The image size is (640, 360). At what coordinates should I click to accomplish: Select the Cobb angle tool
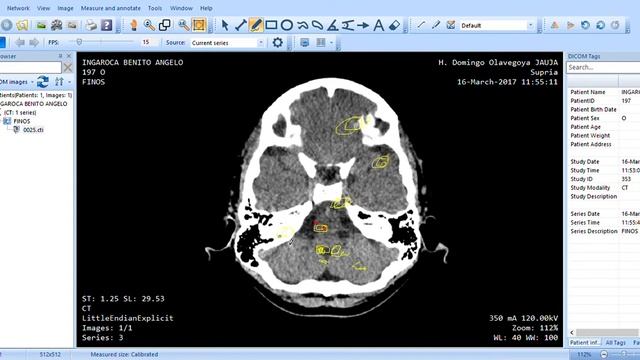tap(348, 25)
